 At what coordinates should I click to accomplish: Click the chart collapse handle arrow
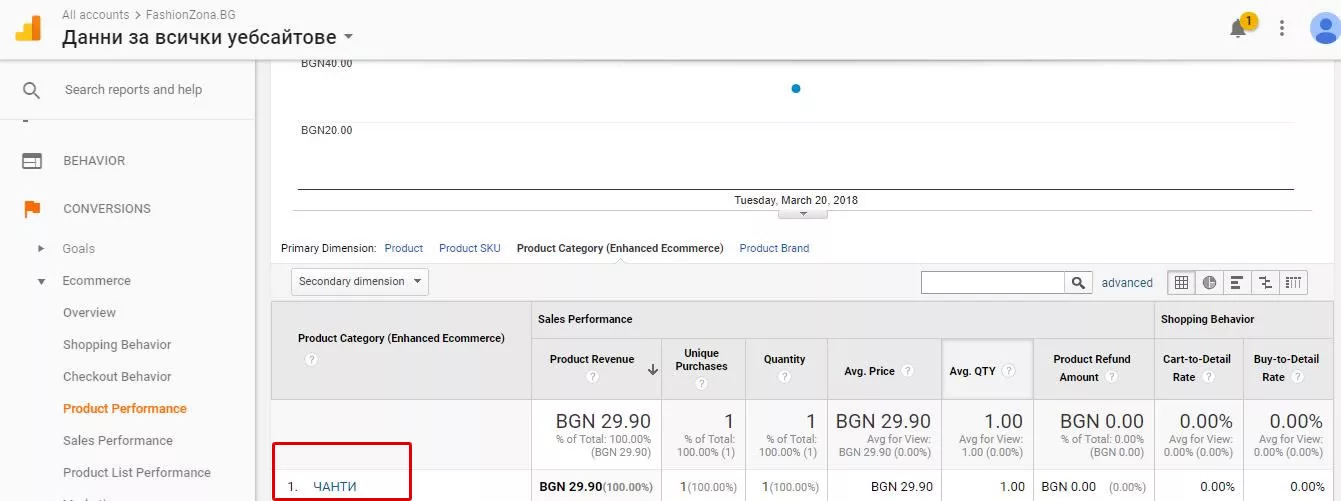(x=801, y=213)
